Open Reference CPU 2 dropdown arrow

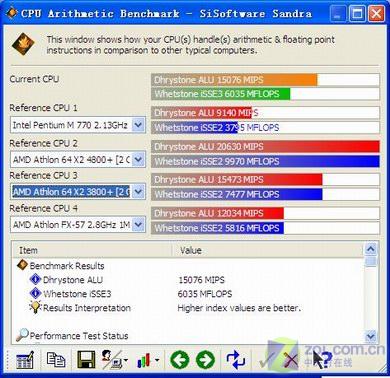[138, 159]
